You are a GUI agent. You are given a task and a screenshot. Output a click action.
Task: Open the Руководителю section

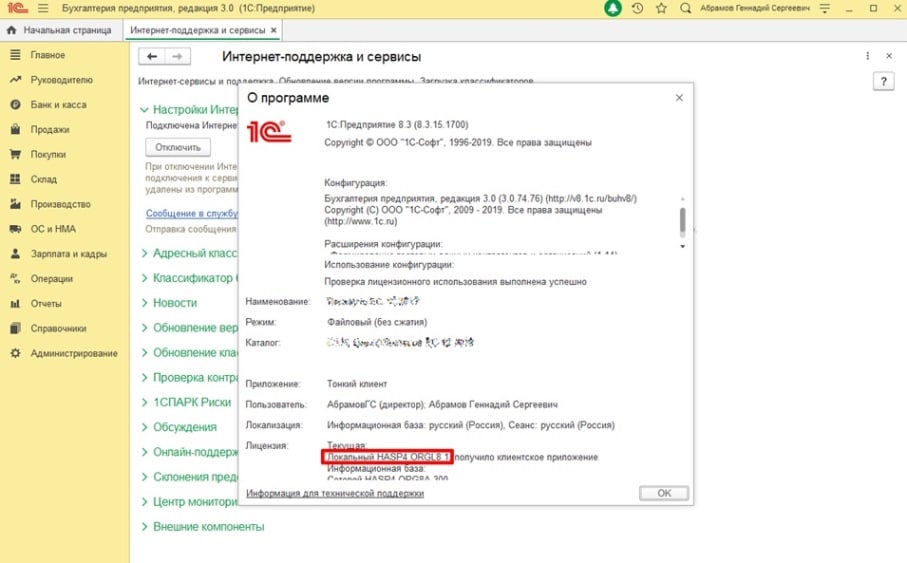[x=61, y=80]
